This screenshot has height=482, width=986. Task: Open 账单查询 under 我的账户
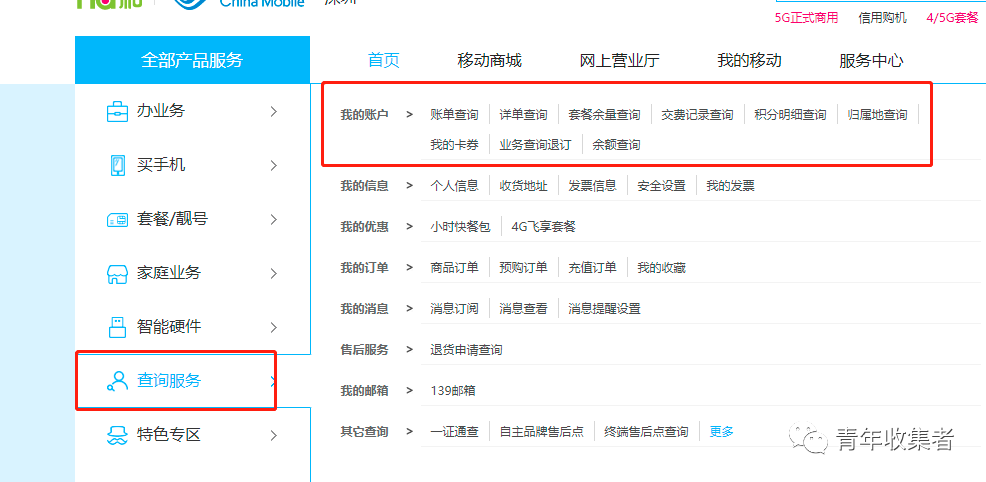pos(455,115)
